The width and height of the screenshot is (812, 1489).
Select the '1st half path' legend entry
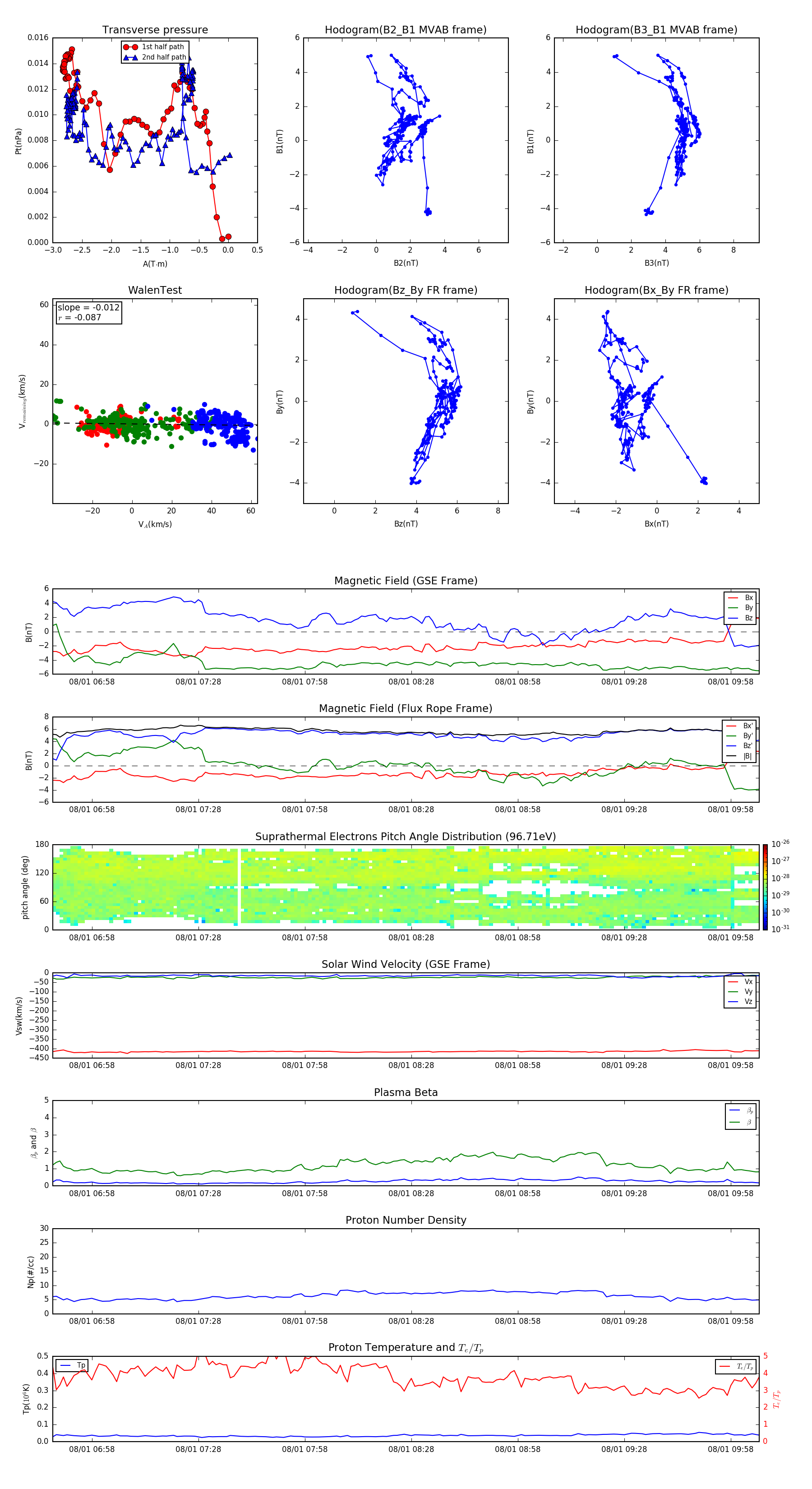(x=154, y=47)
